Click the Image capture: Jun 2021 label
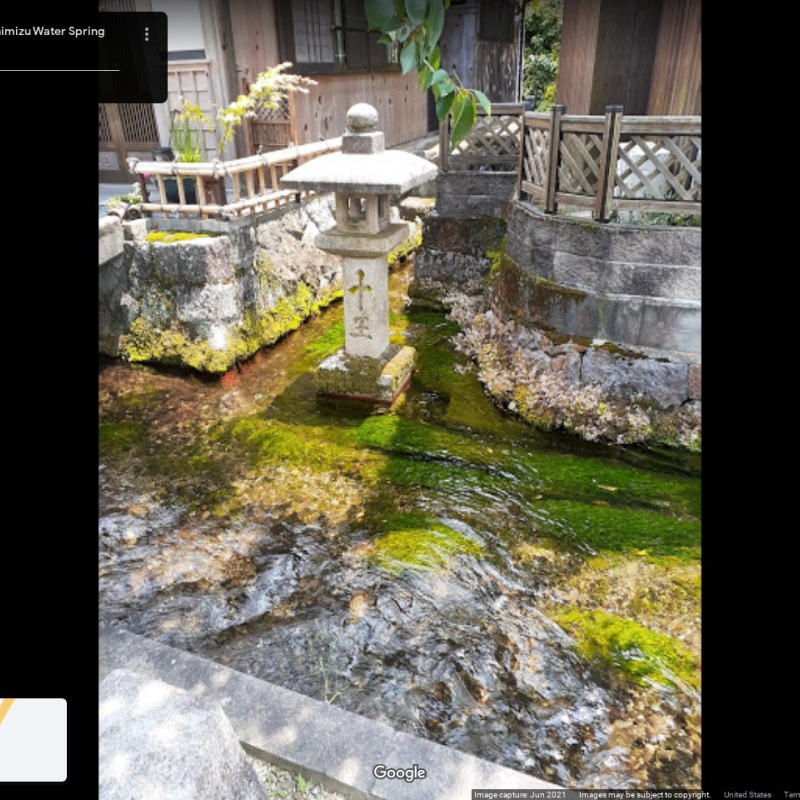This screenshot has height=800, width=800. click(x=519, y=795)
